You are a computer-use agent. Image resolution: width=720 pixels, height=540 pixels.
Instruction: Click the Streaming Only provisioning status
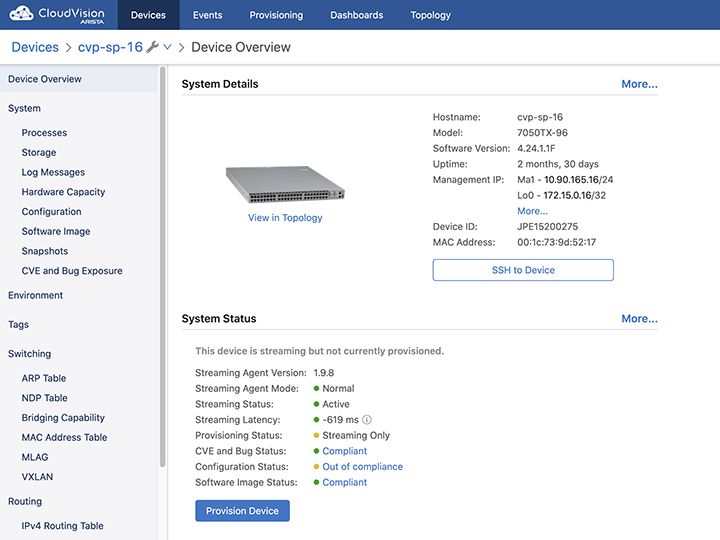(x=356, y=435)
